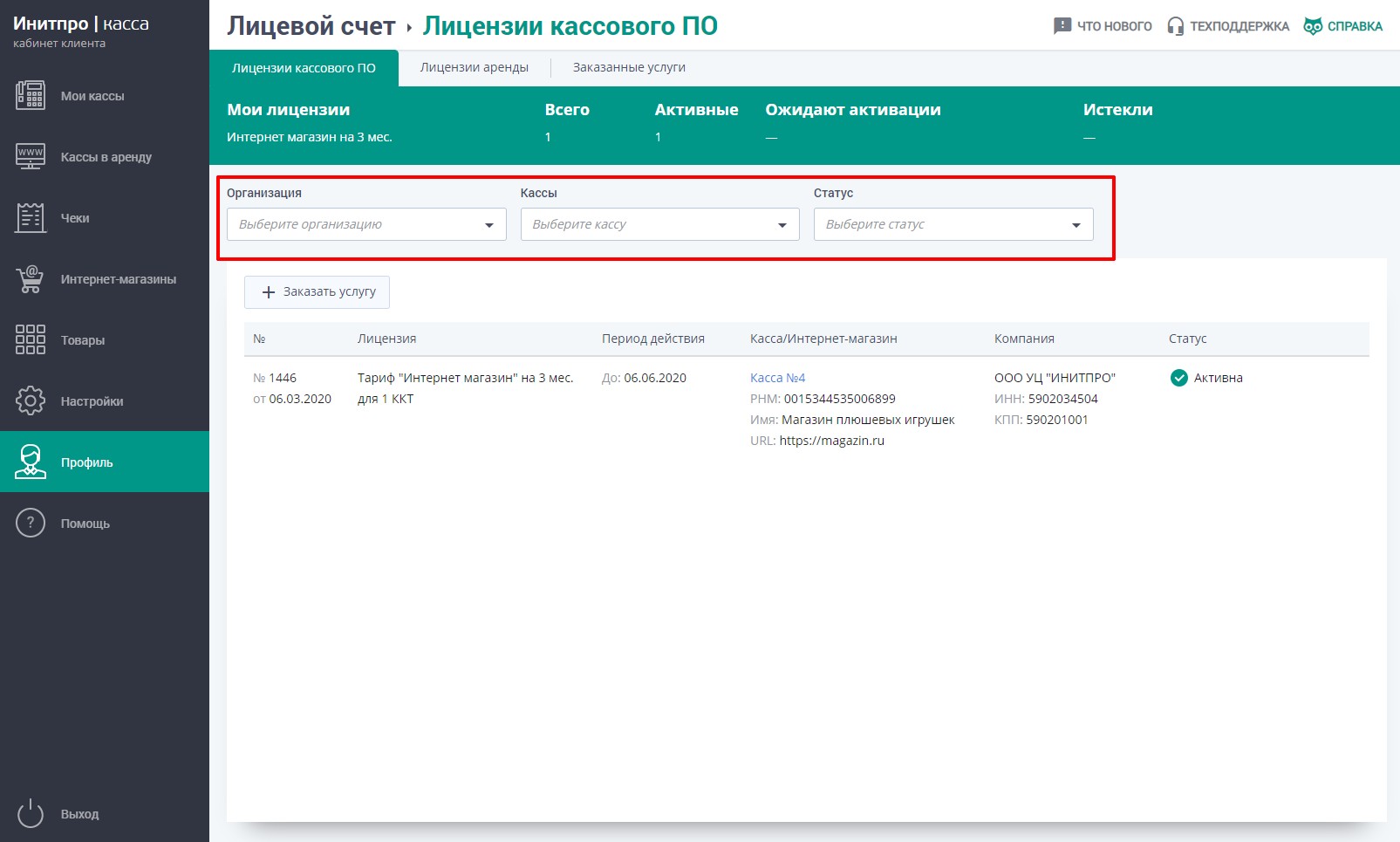Screen dimensions: 1400x842
Task: Click the license number № 1446
Action: (x=275, y=378)
